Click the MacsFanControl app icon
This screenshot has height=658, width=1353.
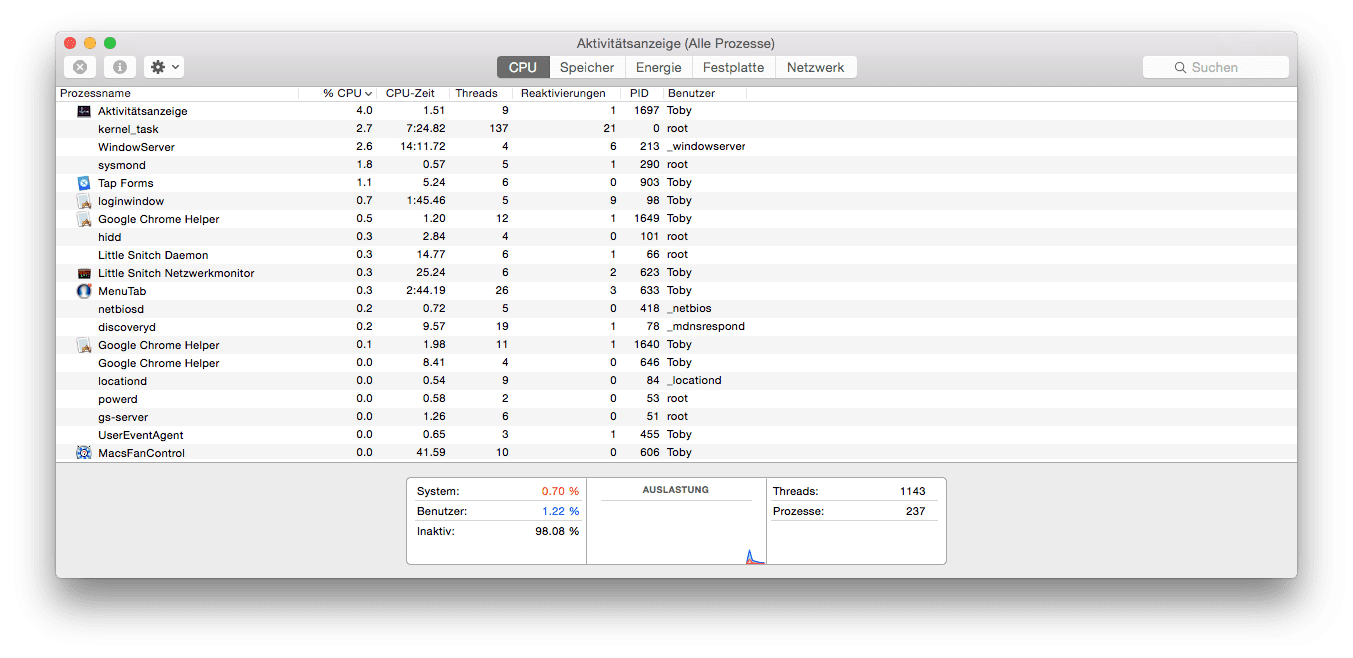pyautogui.click(x=84, y=453)
